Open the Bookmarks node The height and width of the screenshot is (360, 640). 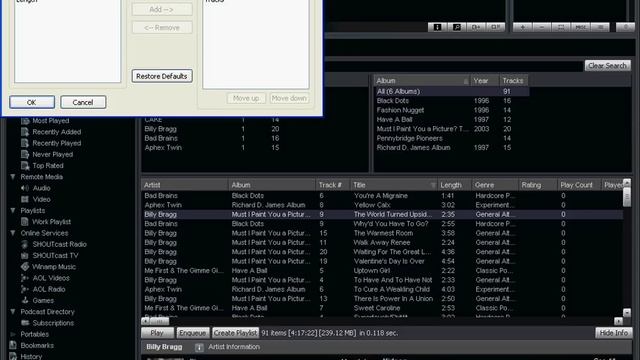[37, 345]
